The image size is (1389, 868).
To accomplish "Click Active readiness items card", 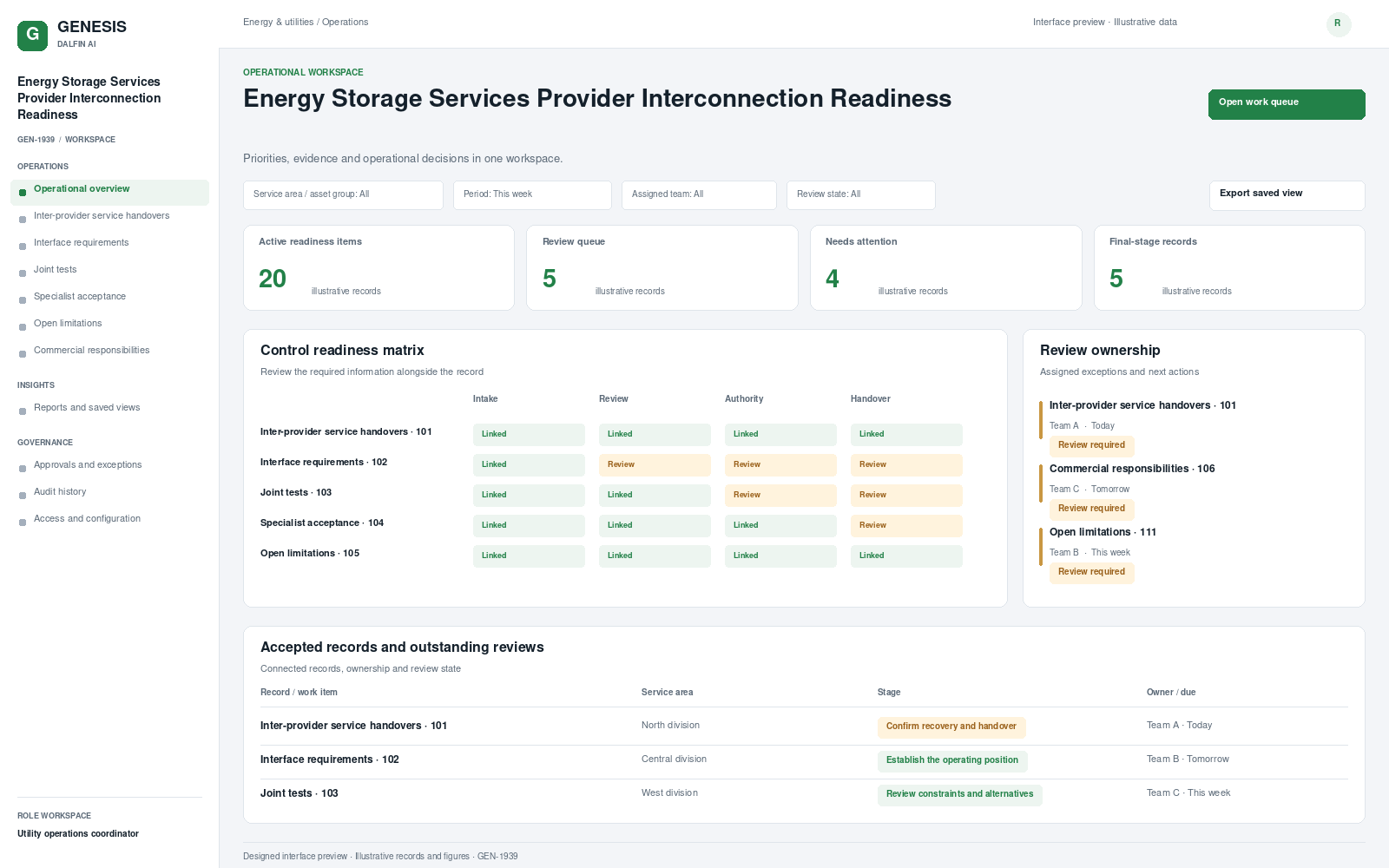I will tap(379, 267).
